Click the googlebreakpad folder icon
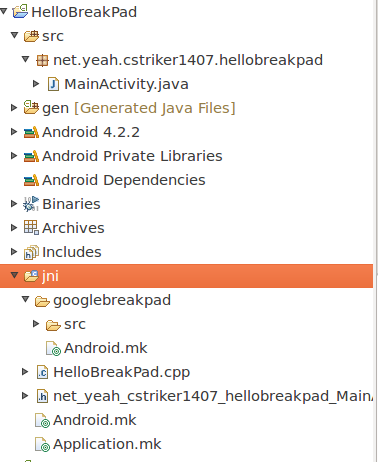The image size is (378, 462). (42, 301)
